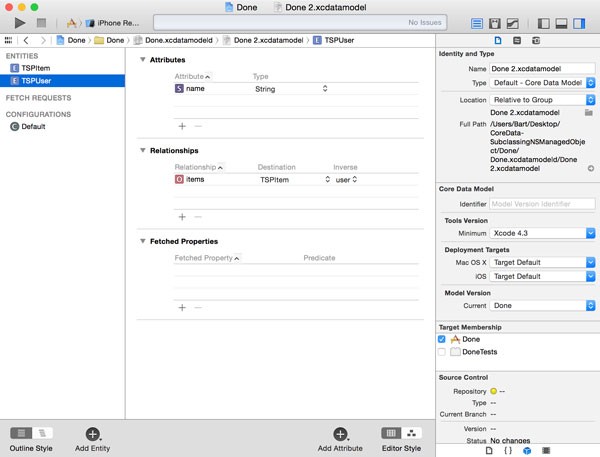
Task: Show the File Template library
Action: pos(489,451)
